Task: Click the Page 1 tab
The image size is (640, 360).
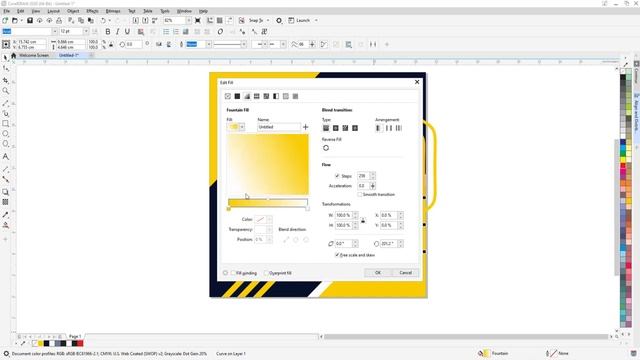Action: point(75,336)
